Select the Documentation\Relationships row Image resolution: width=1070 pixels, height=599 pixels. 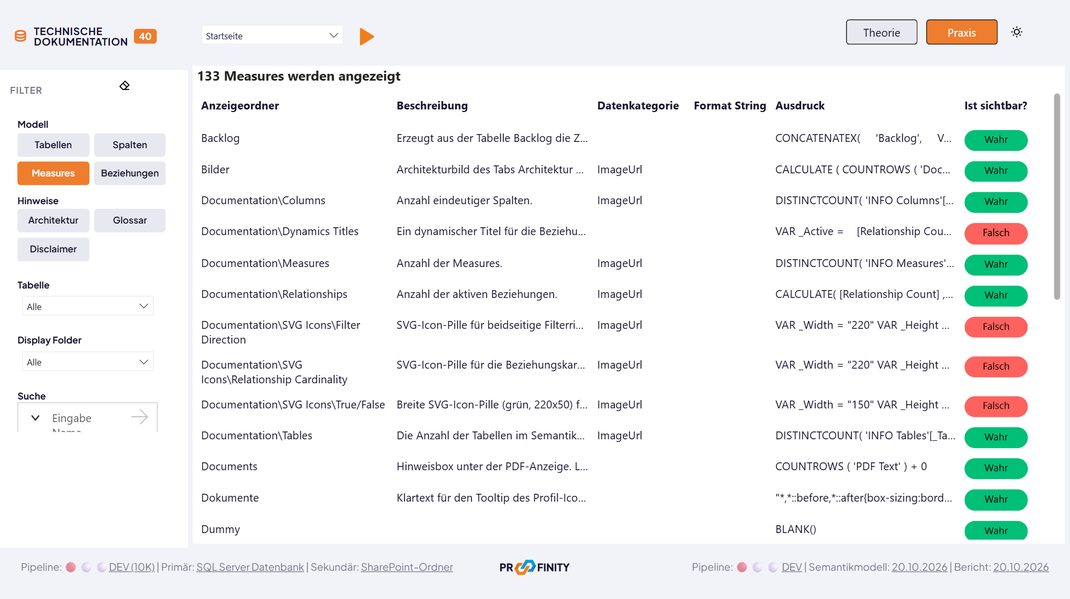click(x=274, y=294)
